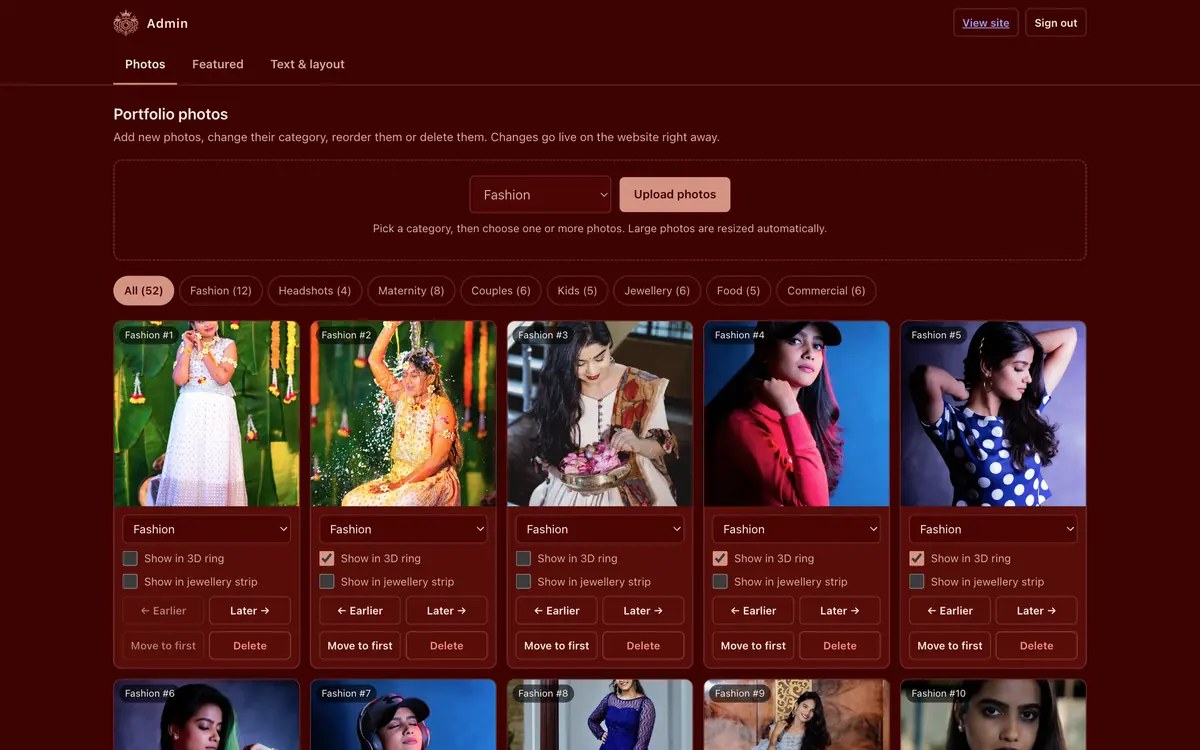Uncheck Show in 3D ring for Fashion #2
The width and height of the screenshot is (1200, 750).
[327, 558]
